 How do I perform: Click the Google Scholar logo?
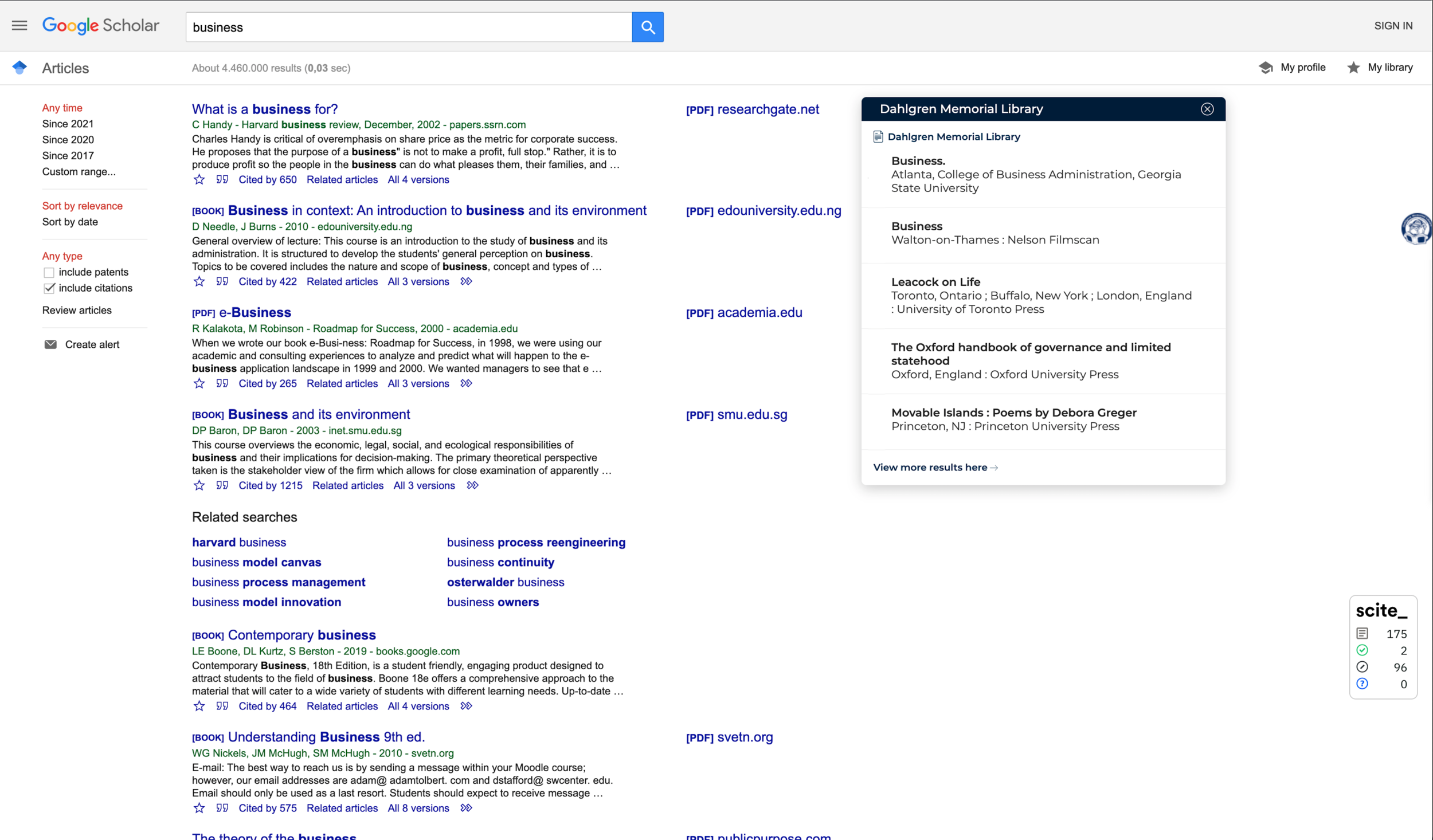101,26
